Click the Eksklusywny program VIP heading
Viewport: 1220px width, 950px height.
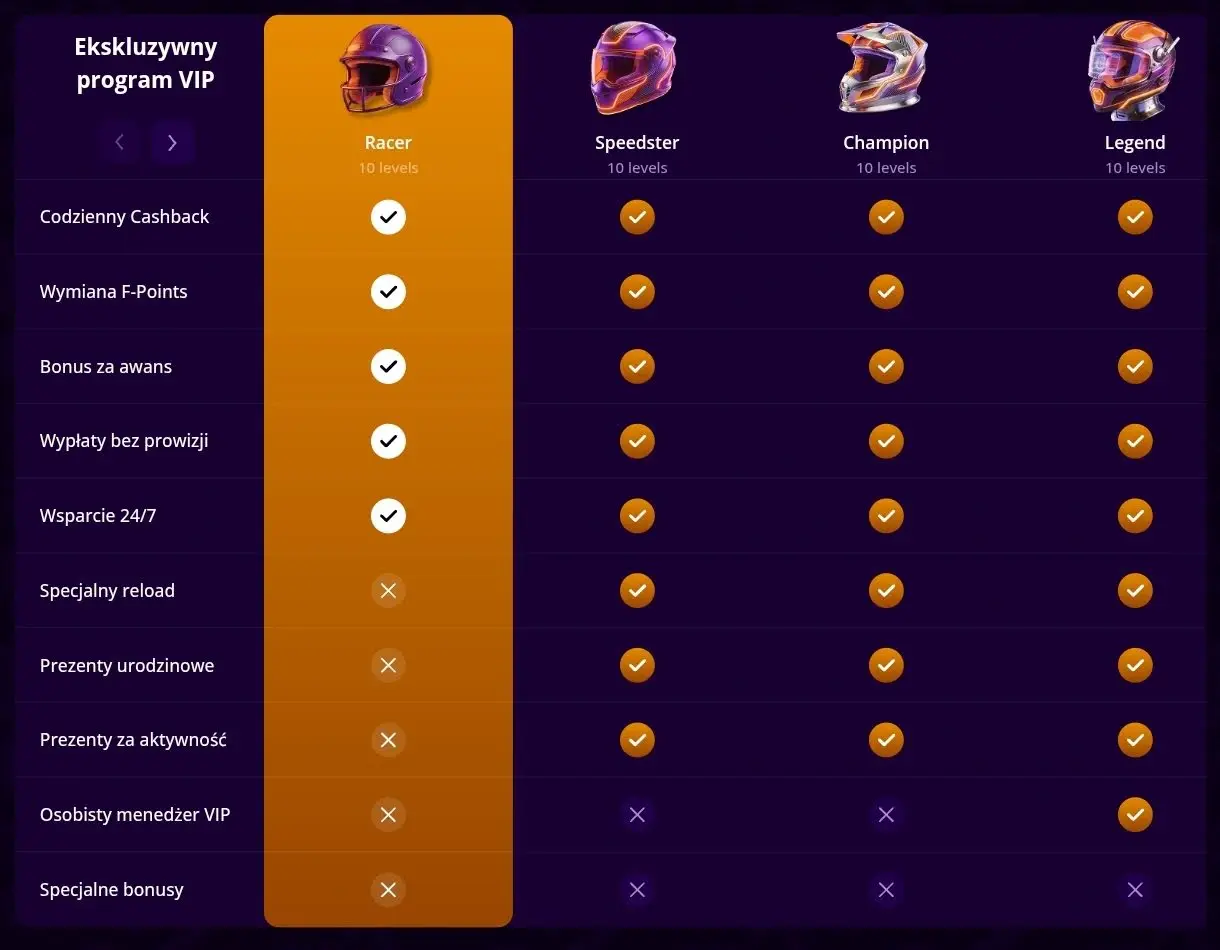[146, 63]
